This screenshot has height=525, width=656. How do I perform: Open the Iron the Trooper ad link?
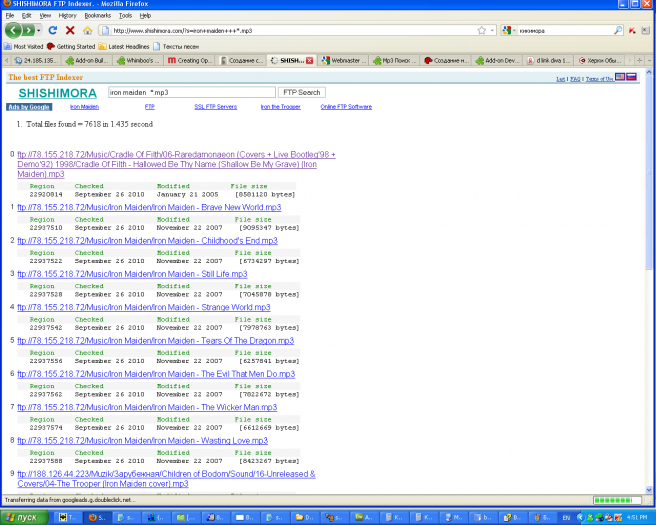pos(280,107)
